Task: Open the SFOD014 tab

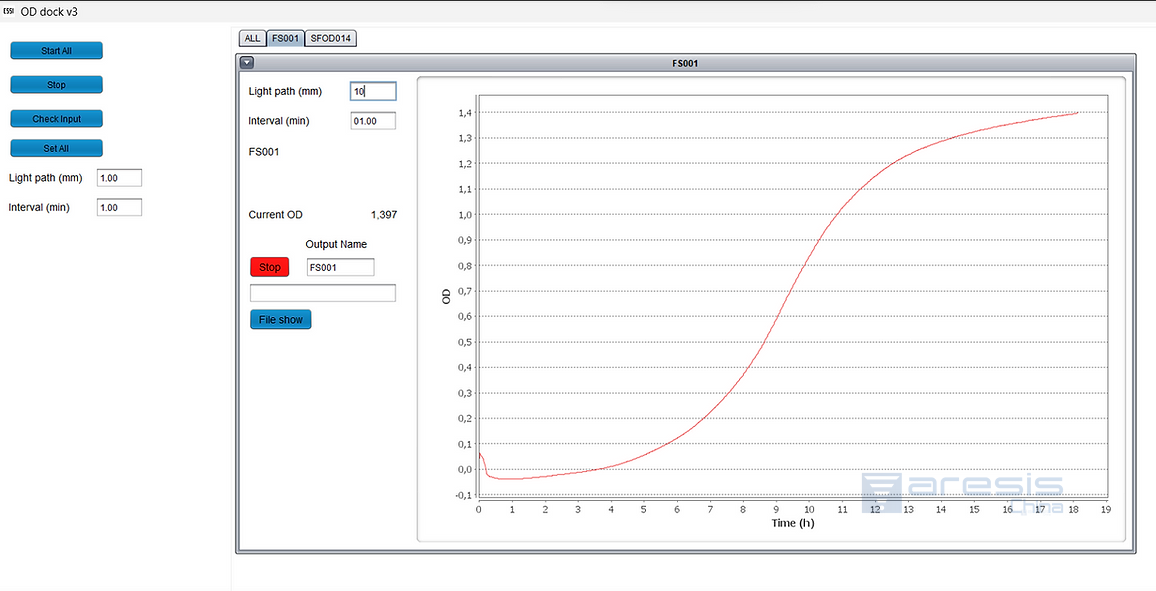Action: [x=331, y=38]
